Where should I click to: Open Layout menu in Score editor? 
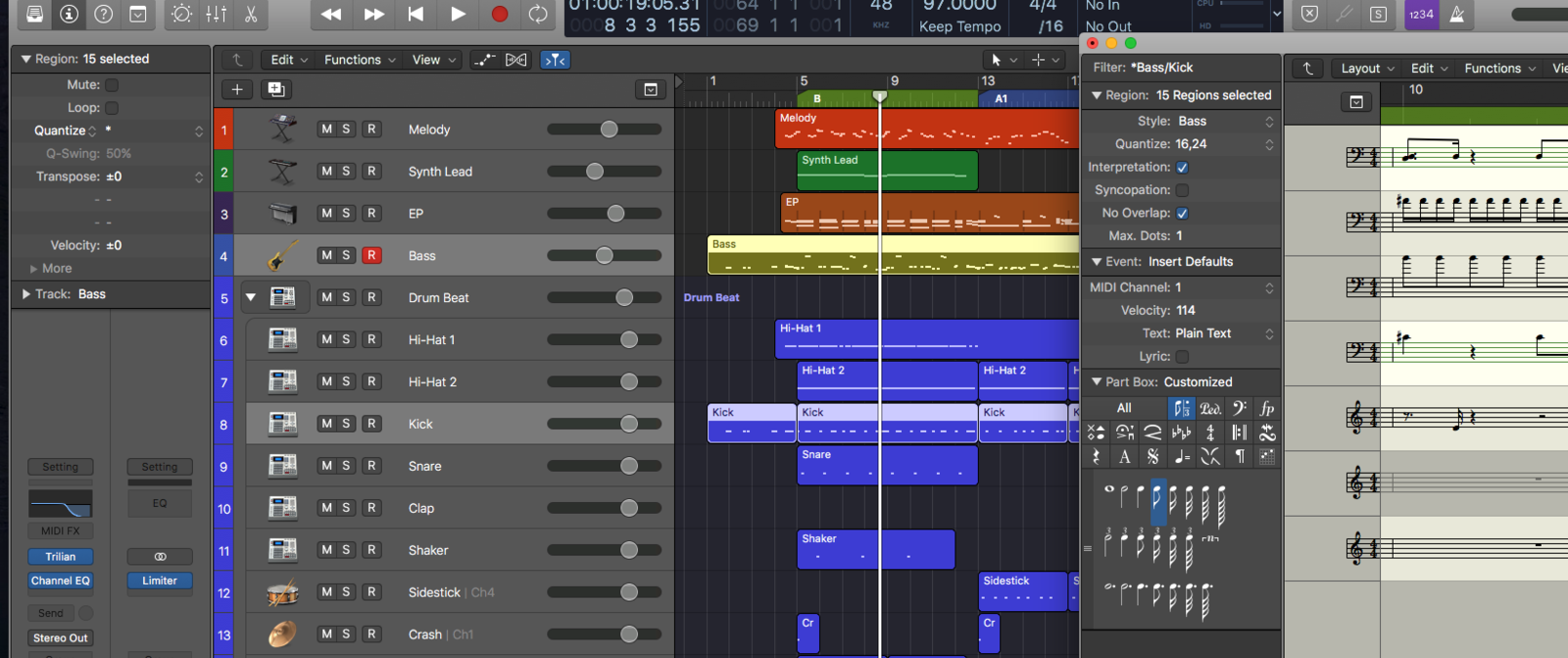coord(1367,69)
